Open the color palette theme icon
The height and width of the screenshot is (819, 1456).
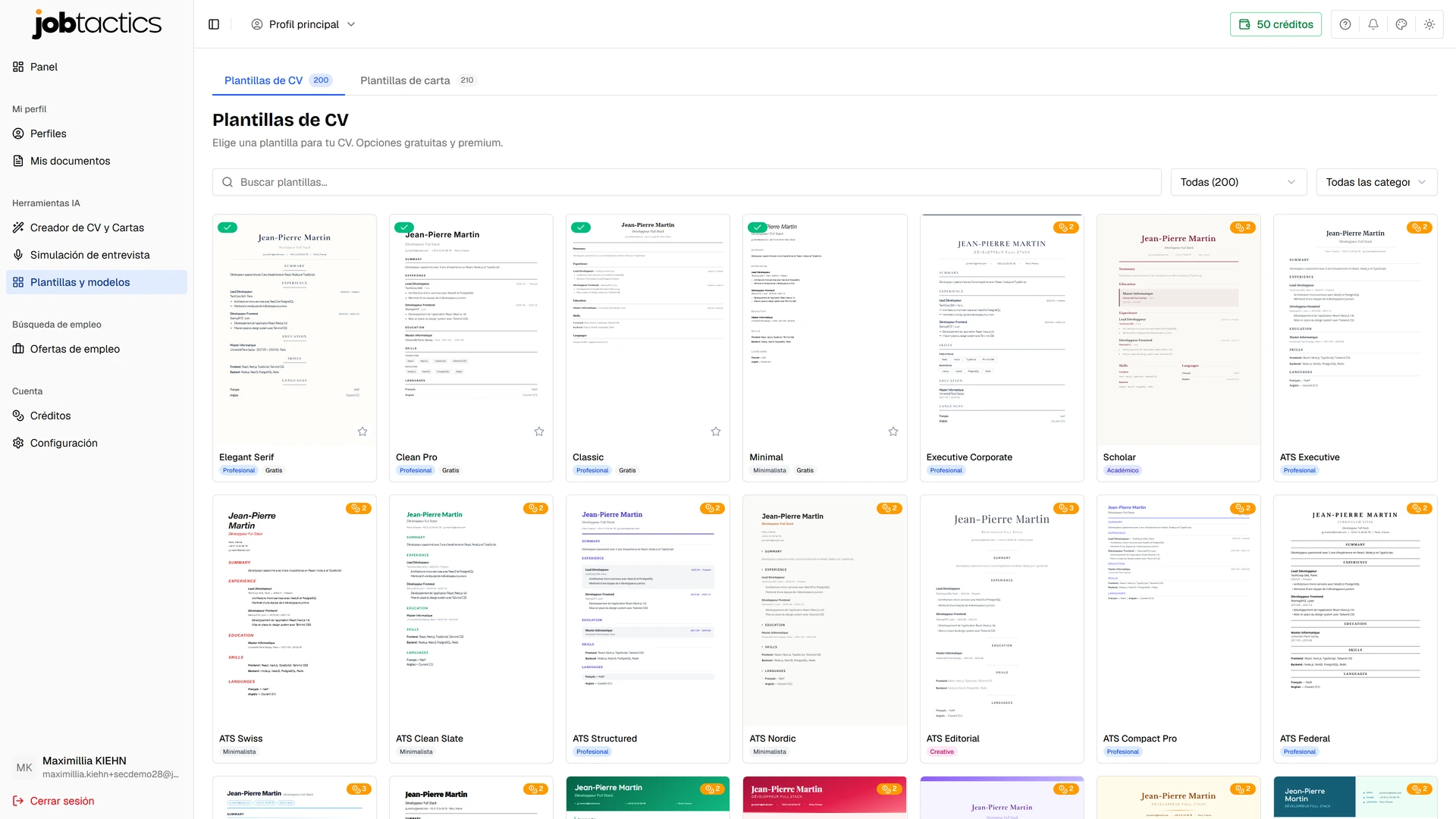1401,24
